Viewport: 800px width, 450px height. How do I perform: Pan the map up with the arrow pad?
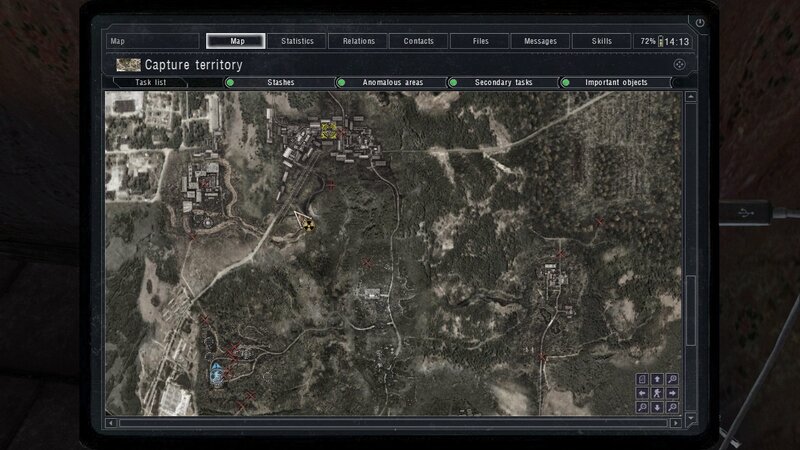coord(657,379)
